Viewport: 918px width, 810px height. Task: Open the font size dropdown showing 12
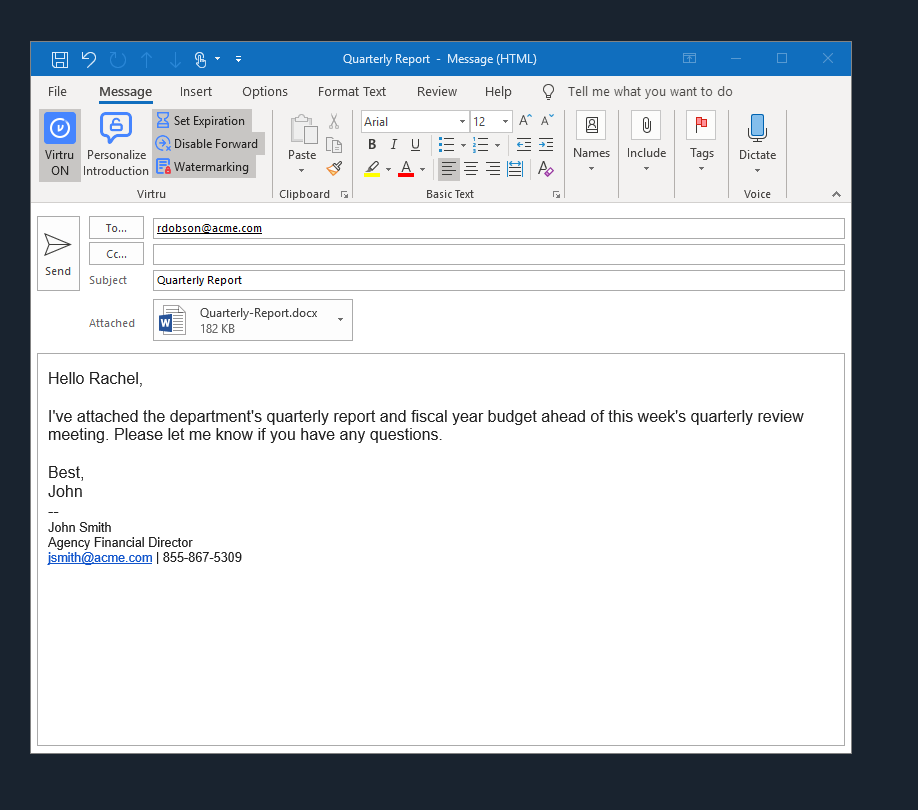tap(505, 122)
